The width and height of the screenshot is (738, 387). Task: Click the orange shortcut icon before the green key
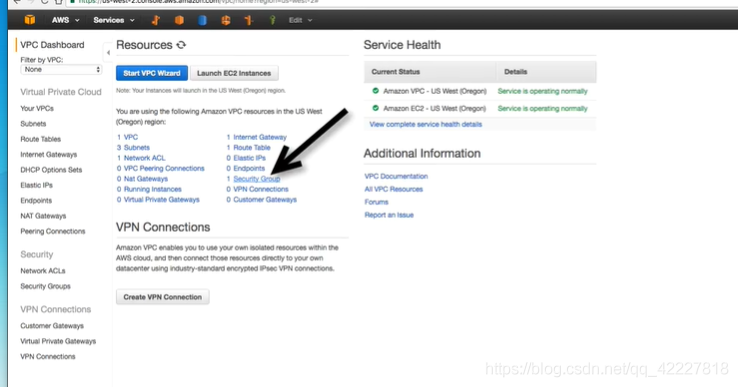pos(249,20)
